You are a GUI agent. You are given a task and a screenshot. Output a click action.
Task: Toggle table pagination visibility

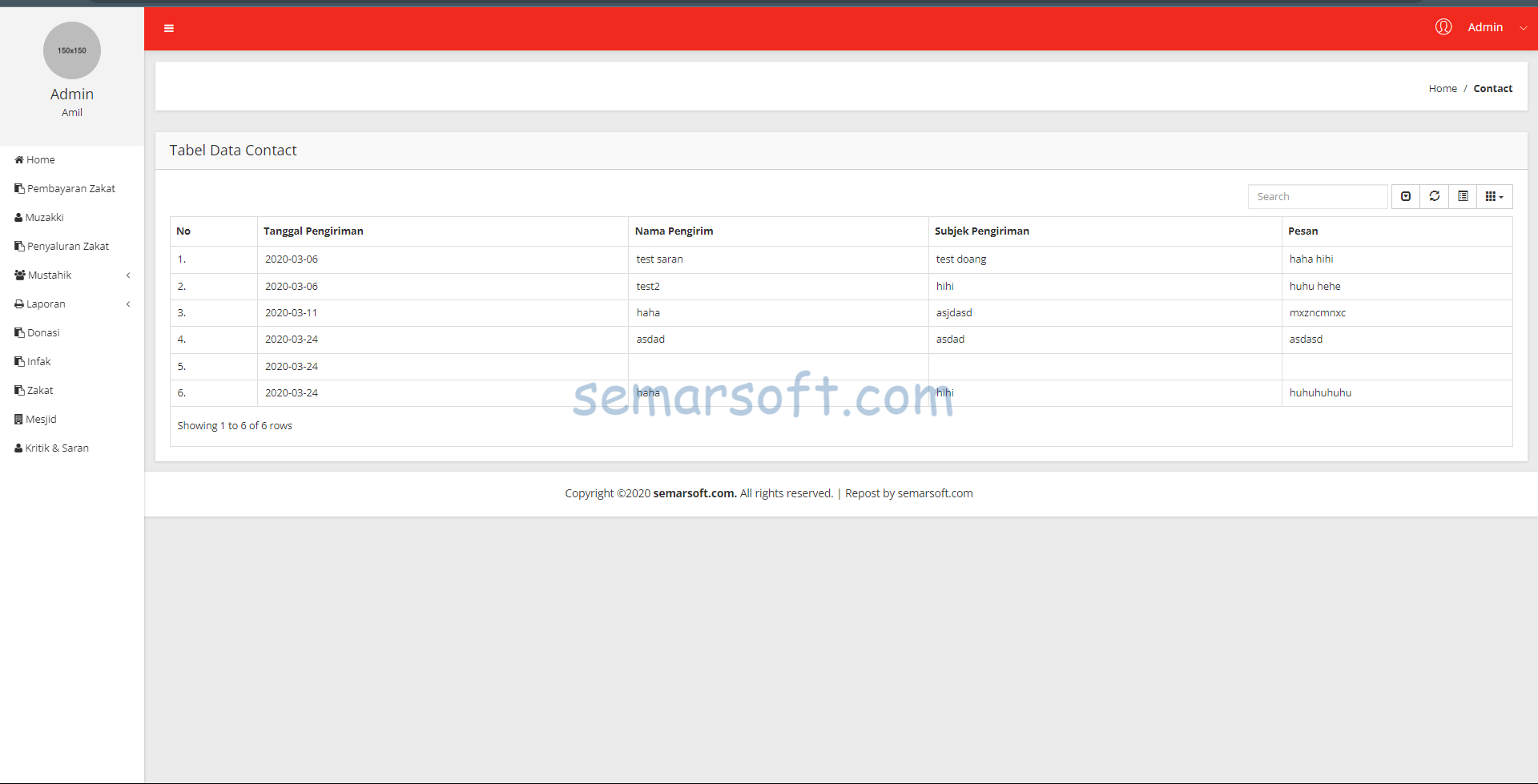pos(1406,196)
